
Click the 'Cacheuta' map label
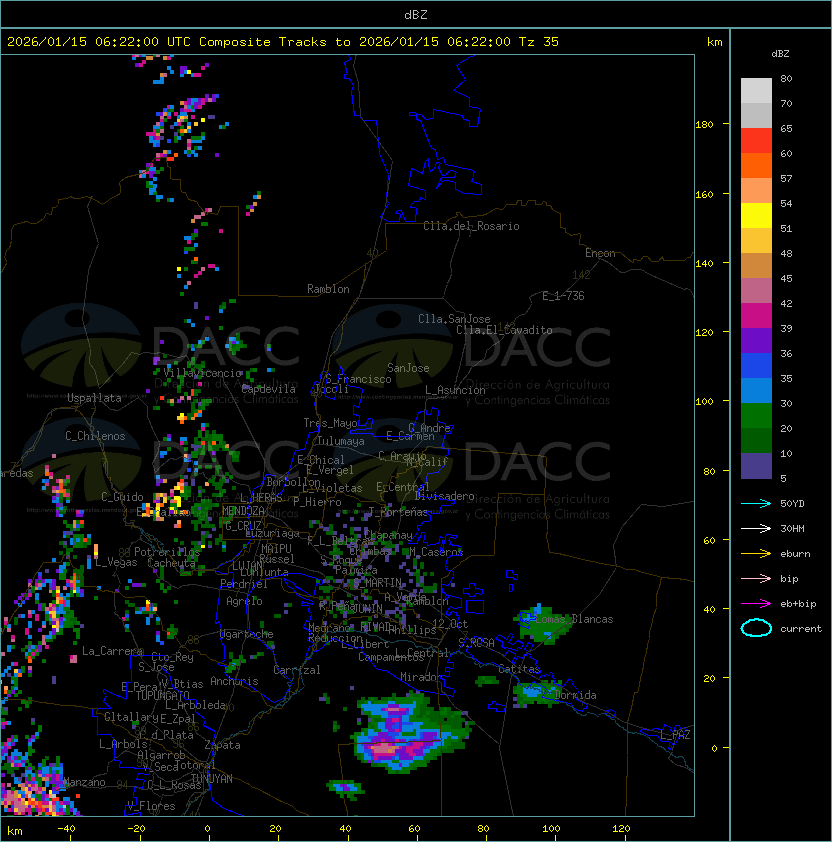(x=171, y=563)
